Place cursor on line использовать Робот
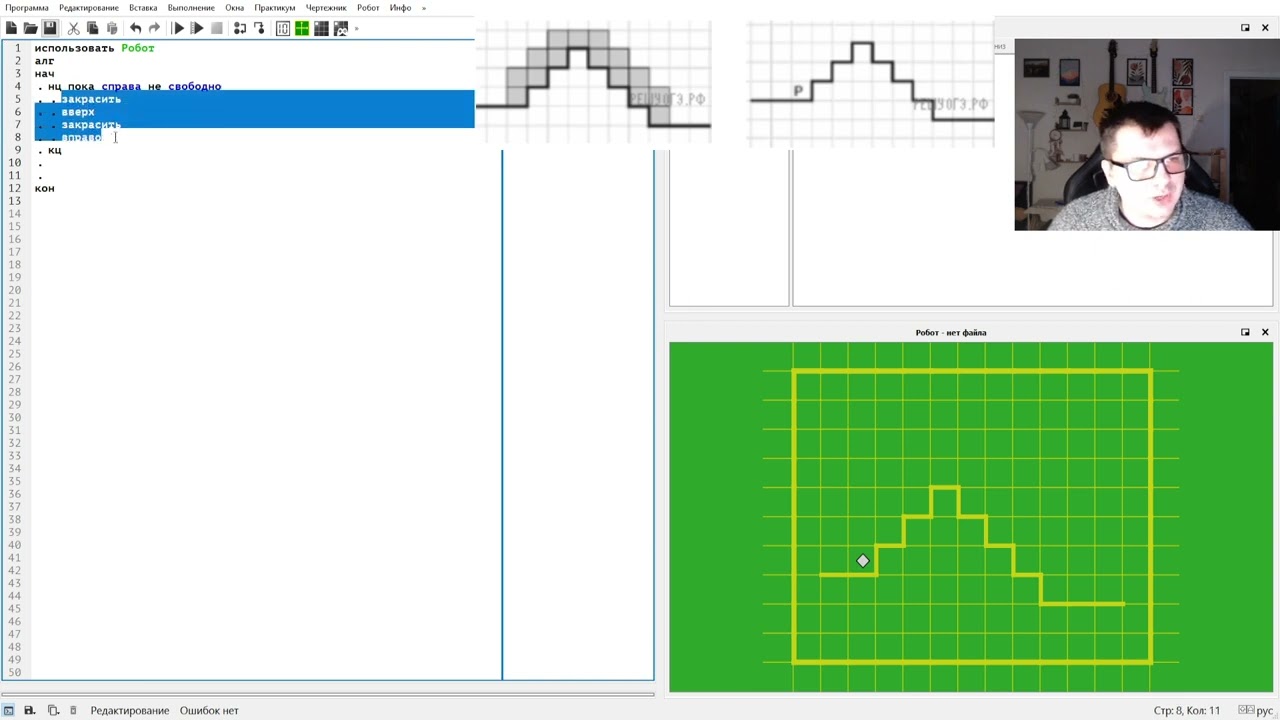This screenshot has height=720, width=1280. 95,48
